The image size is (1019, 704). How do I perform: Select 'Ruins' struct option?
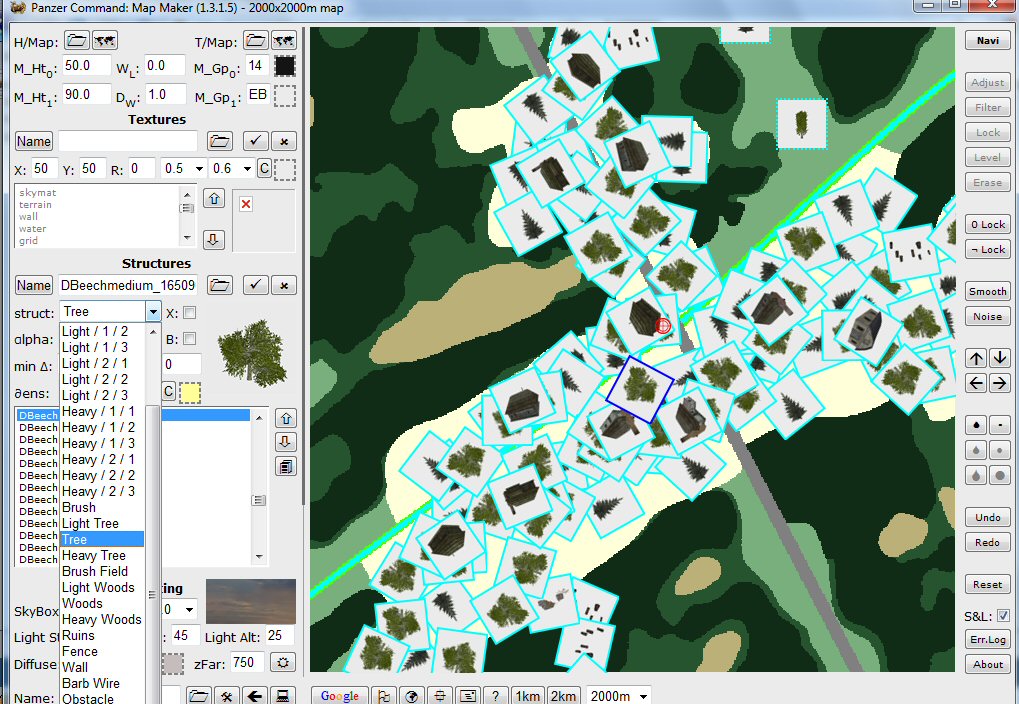78,635
